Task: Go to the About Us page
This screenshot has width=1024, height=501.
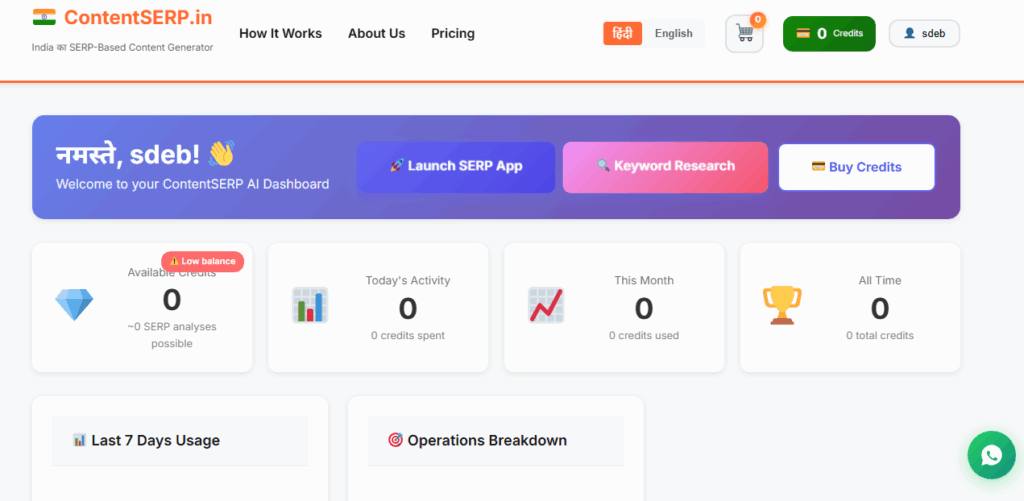Action: click(x=376, y=33)
